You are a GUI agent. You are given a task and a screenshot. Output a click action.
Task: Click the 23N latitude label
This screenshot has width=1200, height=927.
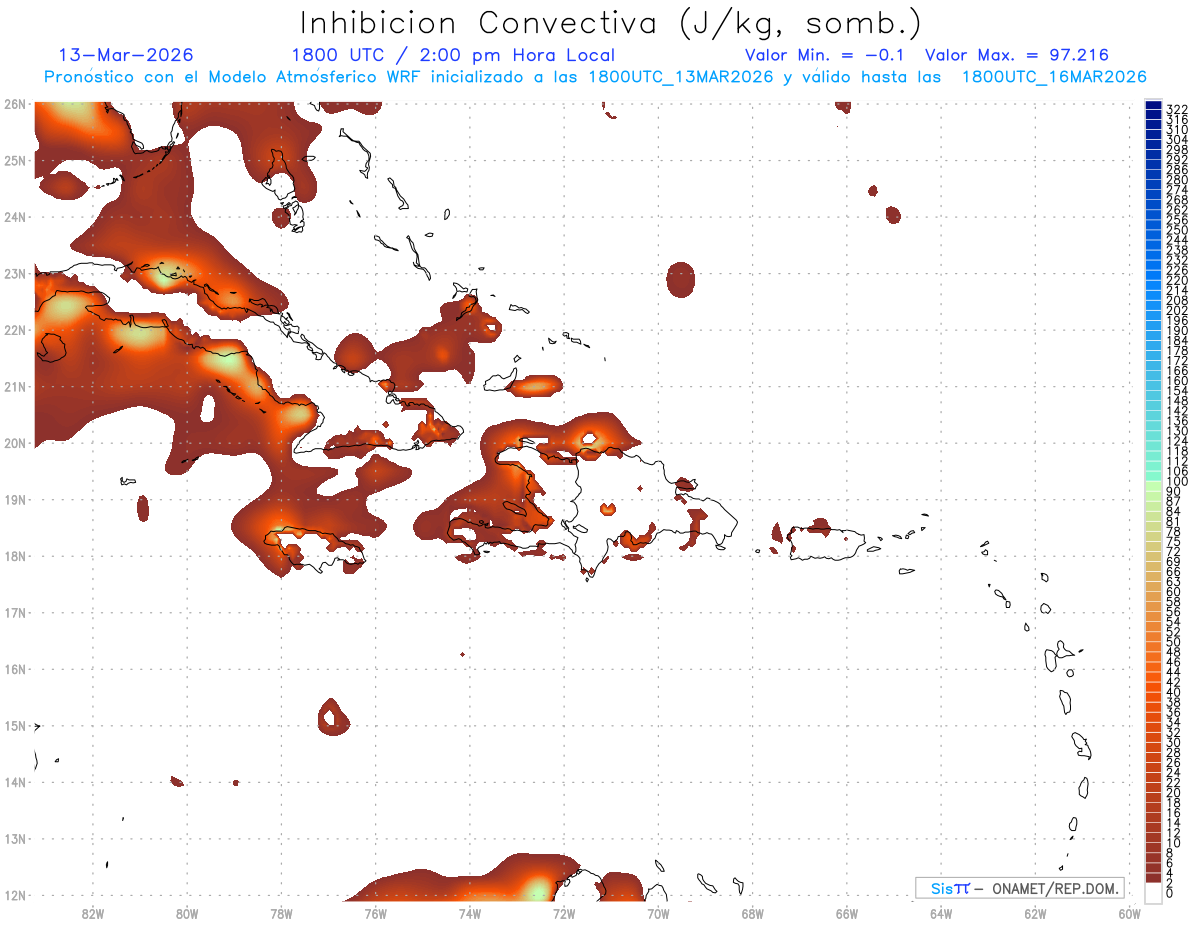click(x=14, y=273)
